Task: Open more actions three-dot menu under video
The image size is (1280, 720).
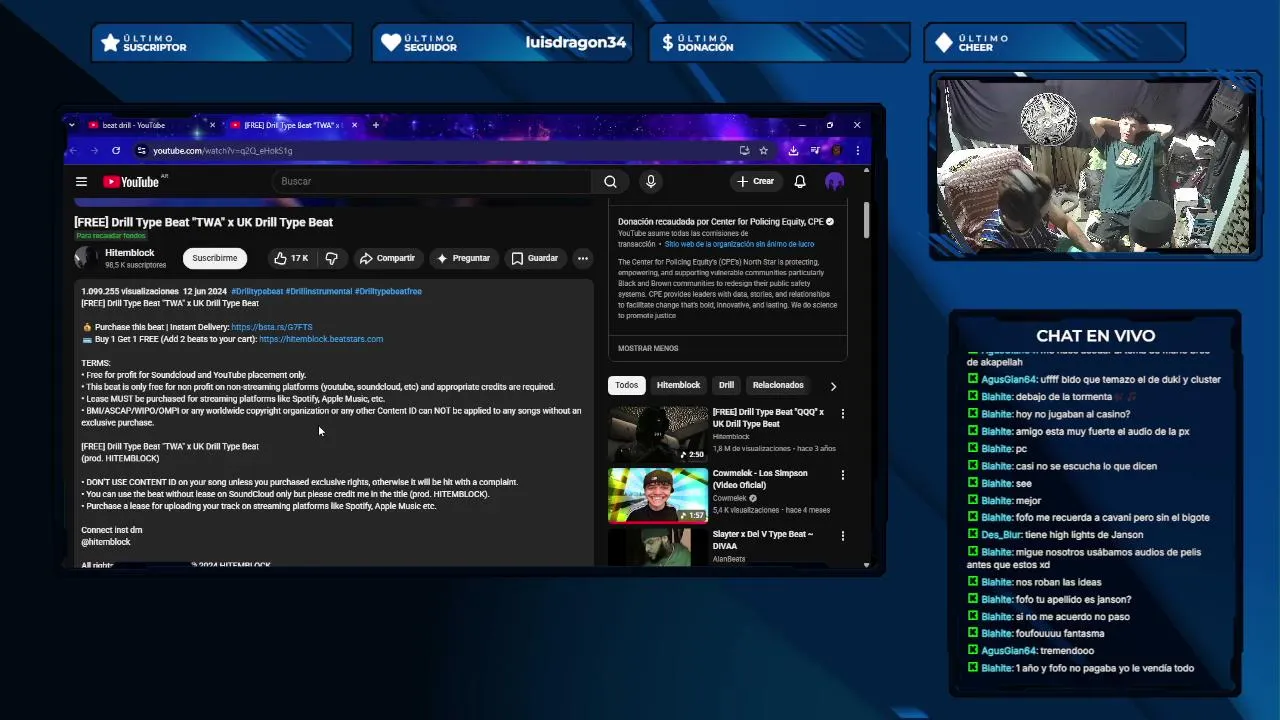Action: tap(583, 258)
